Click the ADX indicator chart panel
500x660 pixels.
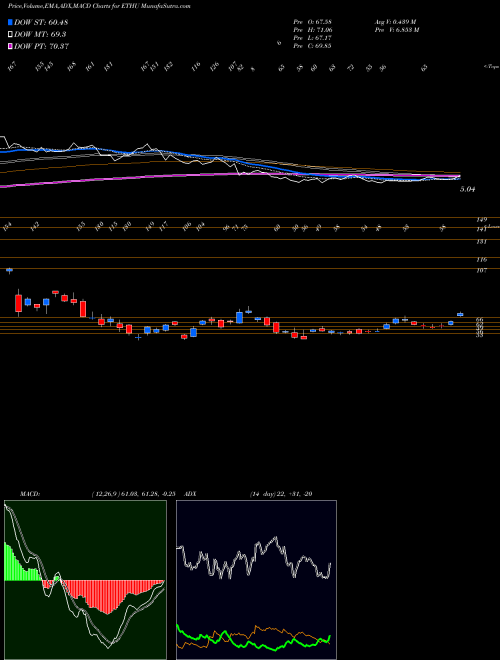256,580
